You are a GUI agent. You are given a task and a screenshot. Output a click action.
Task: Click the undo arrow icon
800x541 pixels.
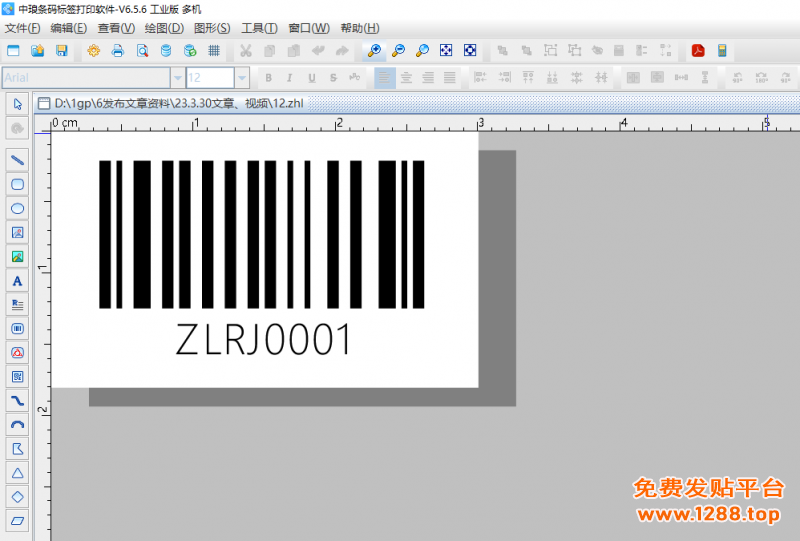pos(318,51)
